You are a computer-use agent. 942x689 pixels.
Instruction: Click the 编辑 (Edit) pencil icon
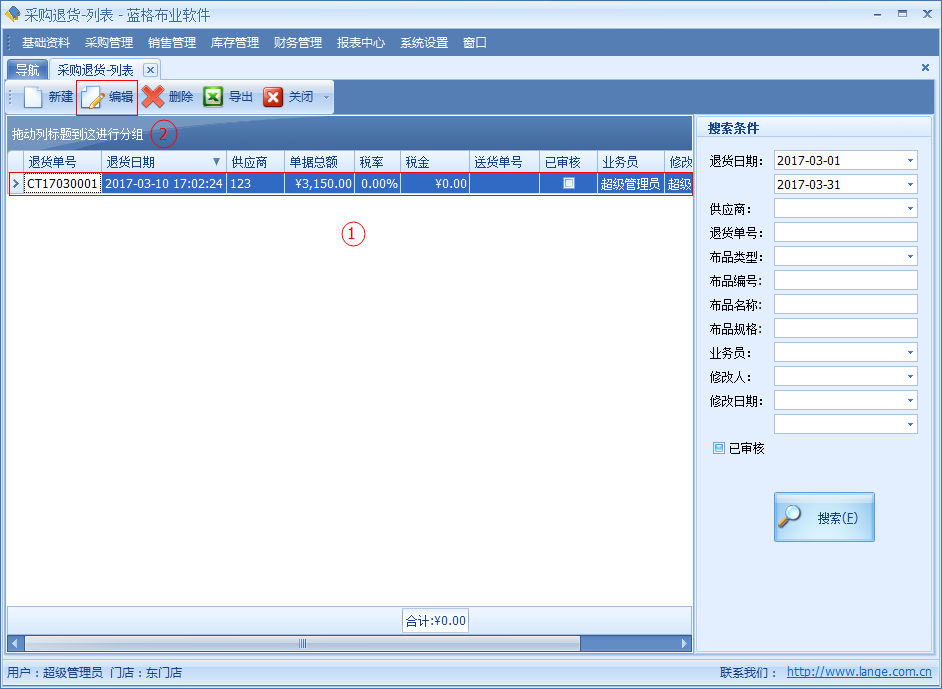click(94, 97)
